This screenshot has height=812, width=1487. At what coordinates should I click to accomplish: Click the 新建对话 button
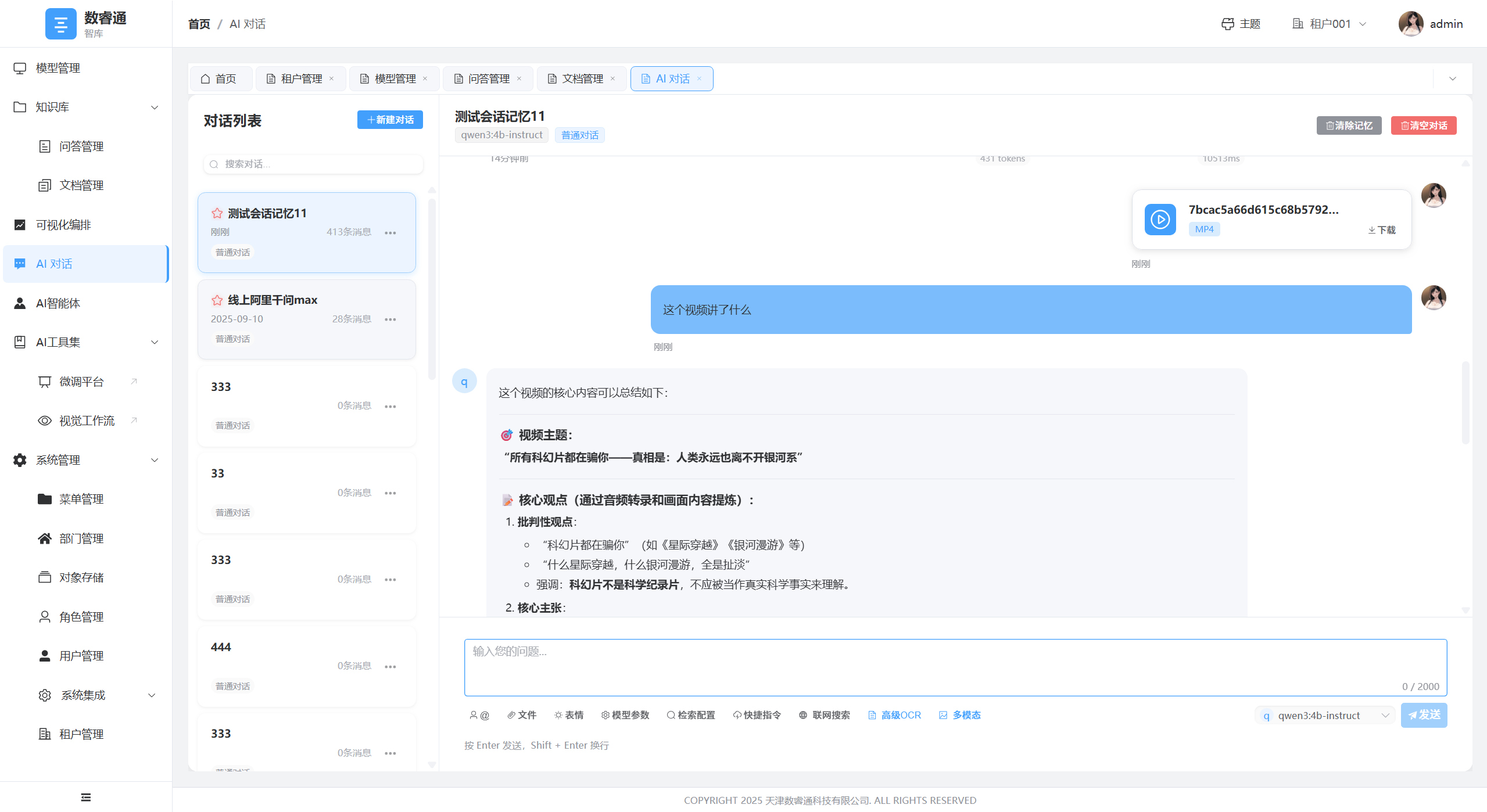389,120
